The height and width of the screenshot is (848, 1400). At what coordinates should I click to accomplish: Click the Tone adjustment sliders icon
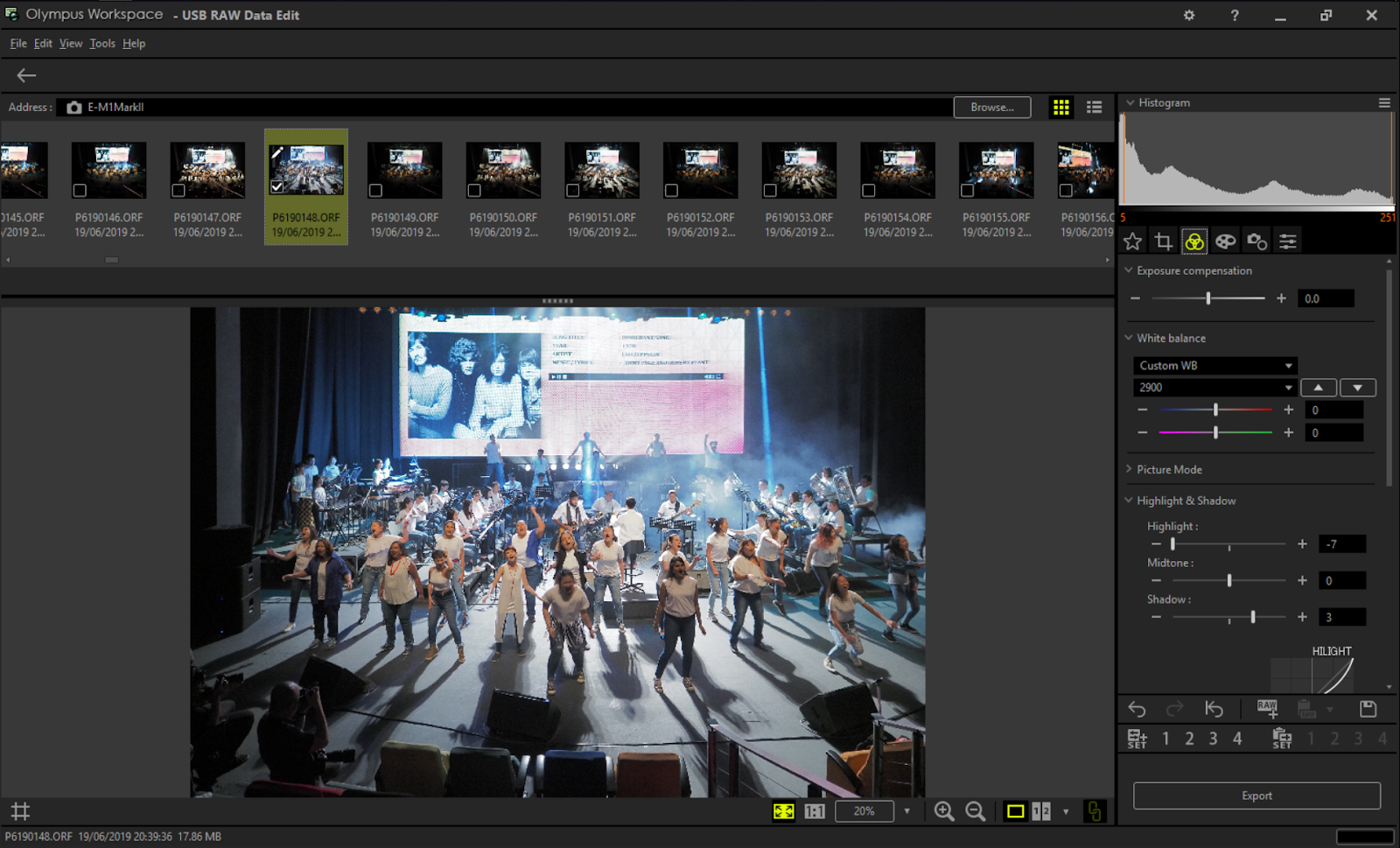click(x=1287, y=240)
